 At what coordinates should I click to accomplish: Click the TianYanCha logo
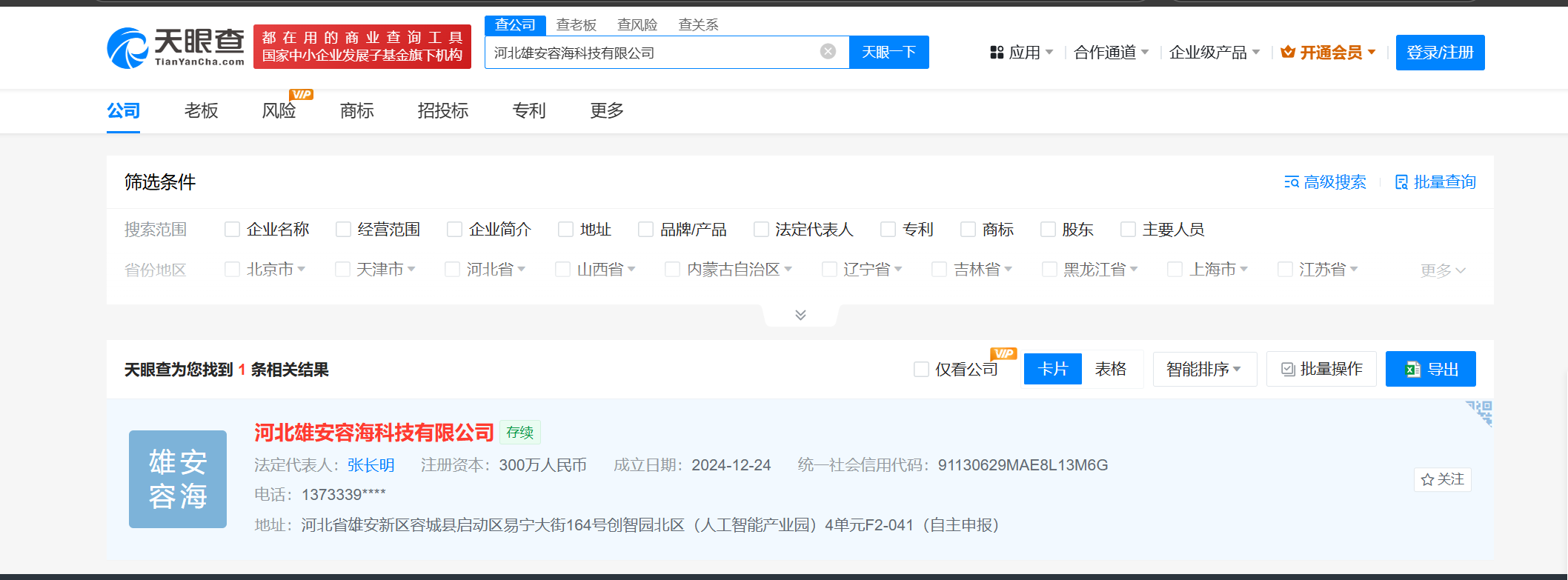coord(176,48)
